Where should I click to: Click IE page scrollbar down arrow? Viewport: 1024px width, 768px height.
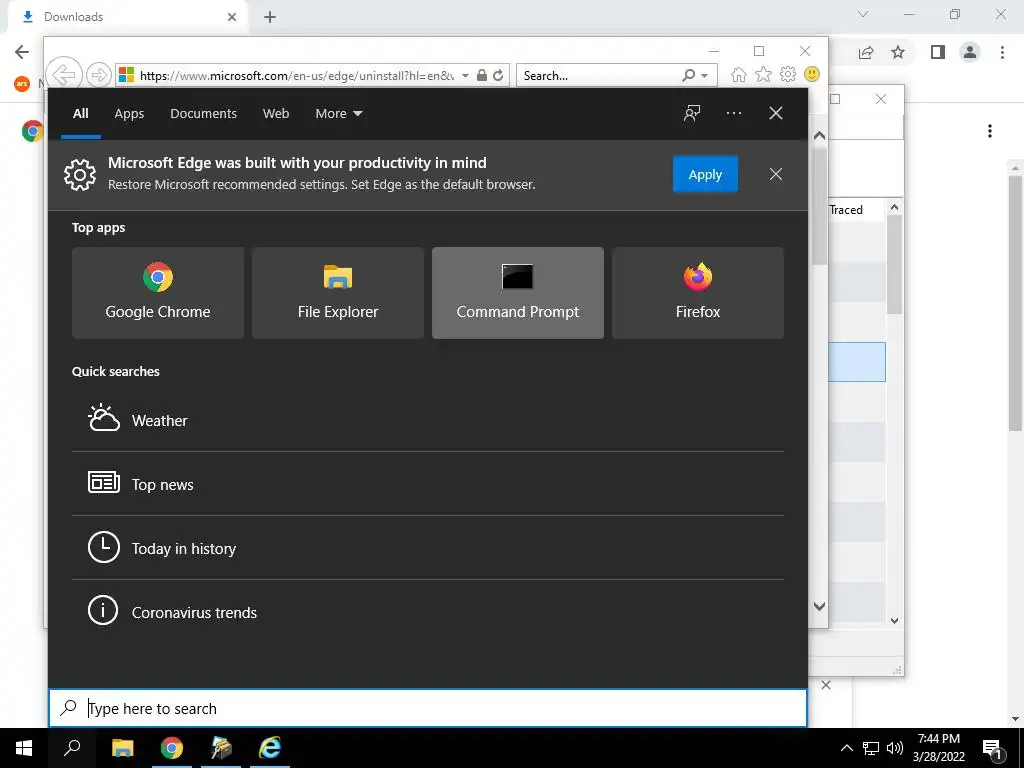pyautogui.click(x=820, y=606)
